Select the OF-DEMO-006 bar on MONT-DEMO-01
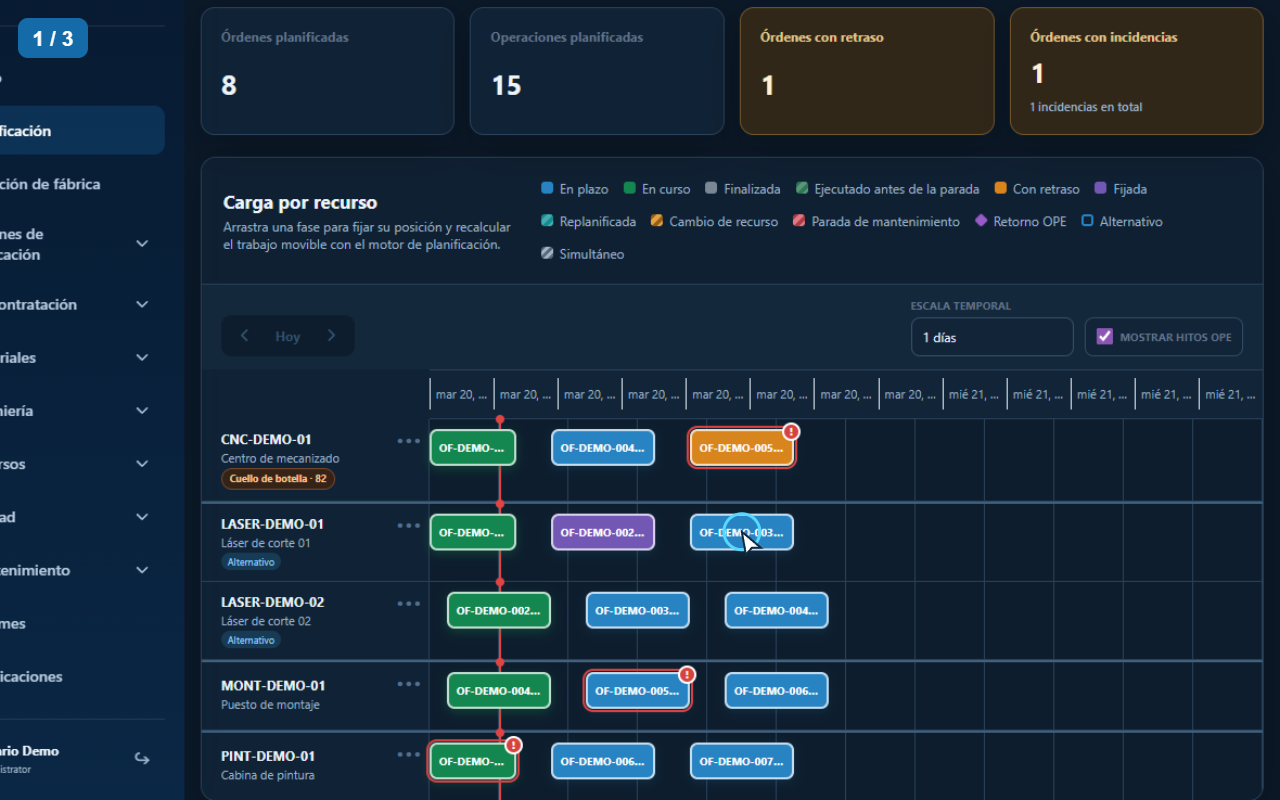Screen dimensions: 1280x800 pos(776,691)
